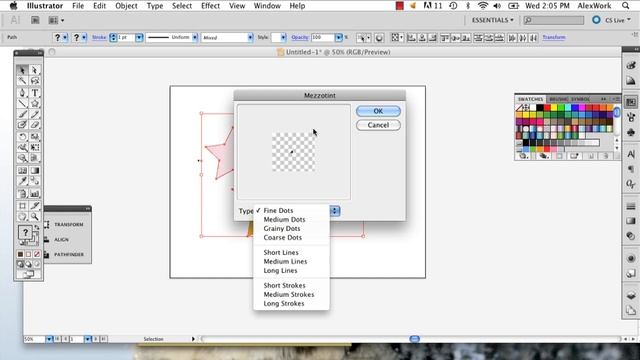Keep Fine Dots selected in Type list
Screen dimensions: 640x360
click(x=278, y=211)
